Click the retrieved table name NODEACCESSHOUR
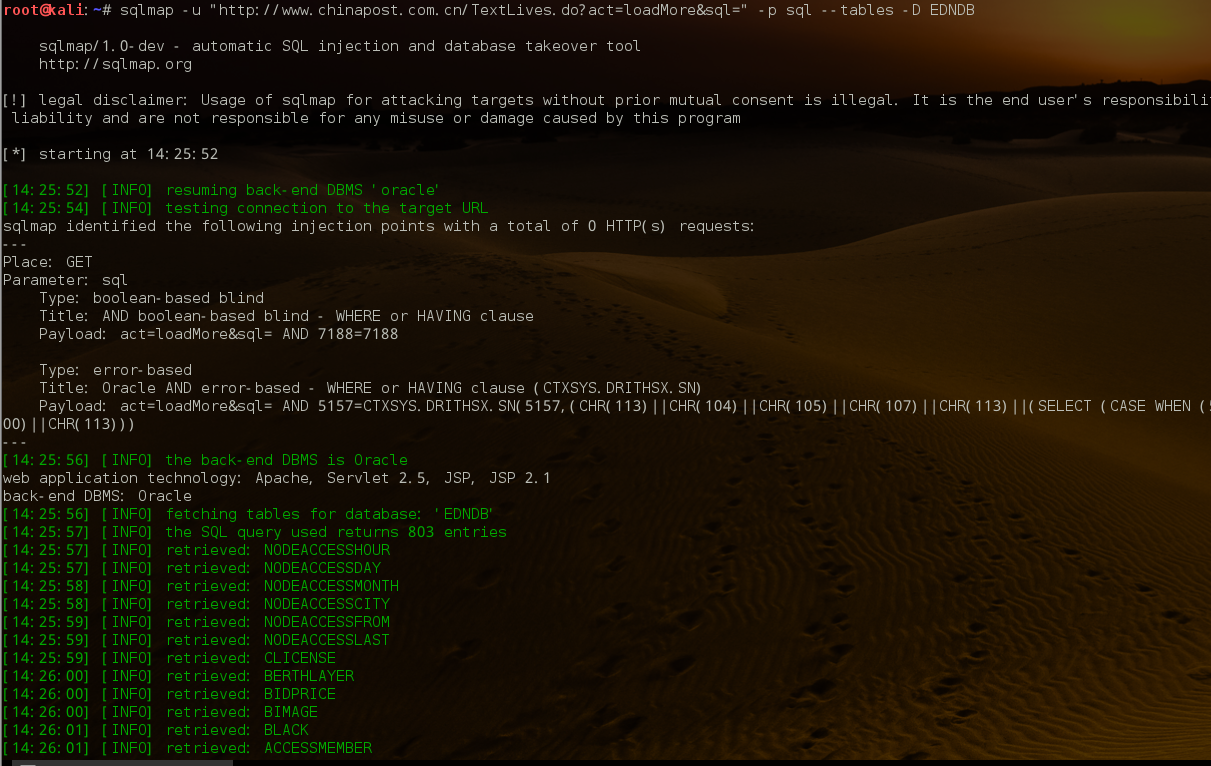The width and height of the screenshot is (1211, 766). [x=327, y=550]
